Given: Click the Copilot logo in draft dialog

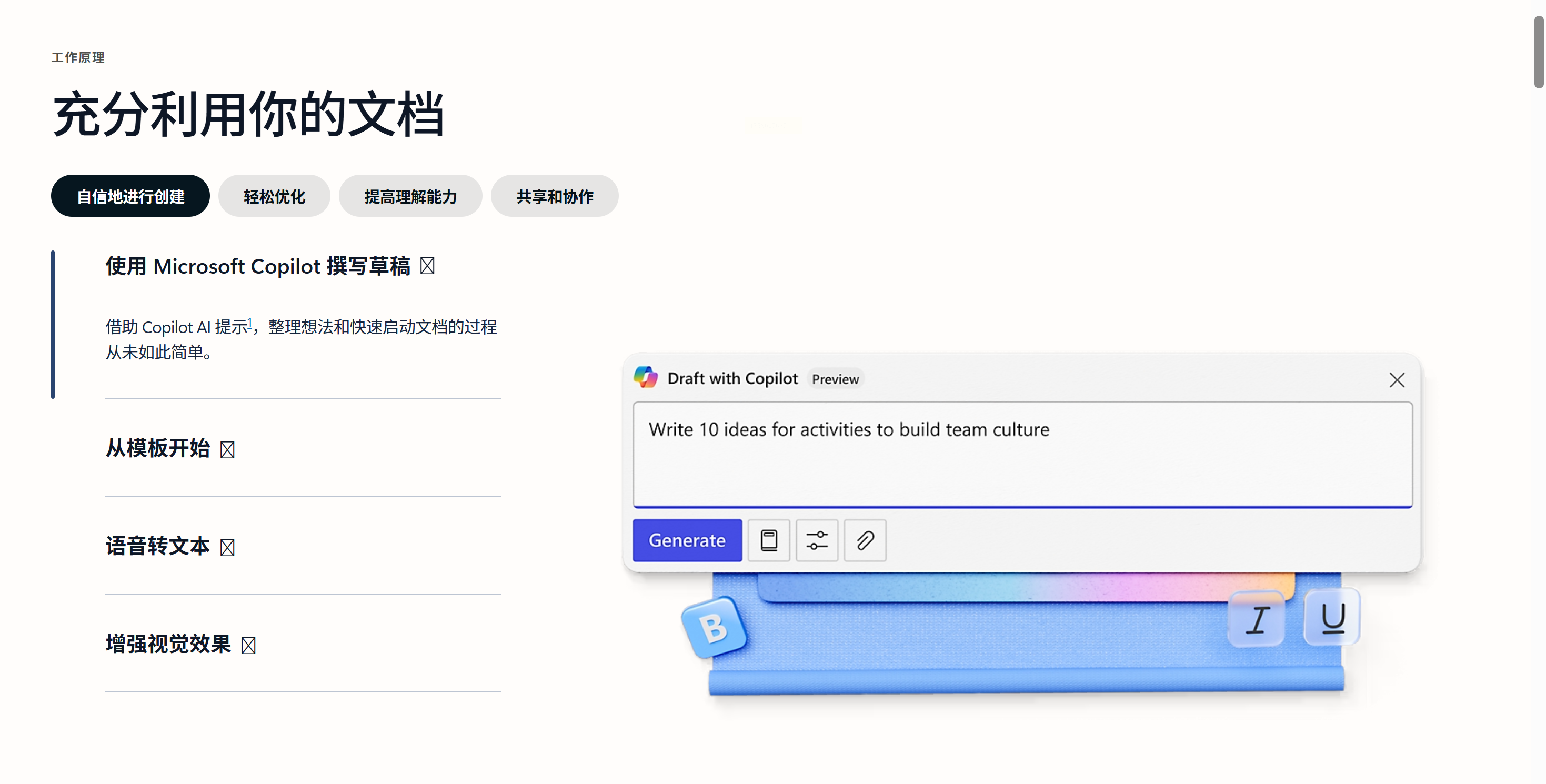Looking at the screenshot, I should (x=646, y=378).
